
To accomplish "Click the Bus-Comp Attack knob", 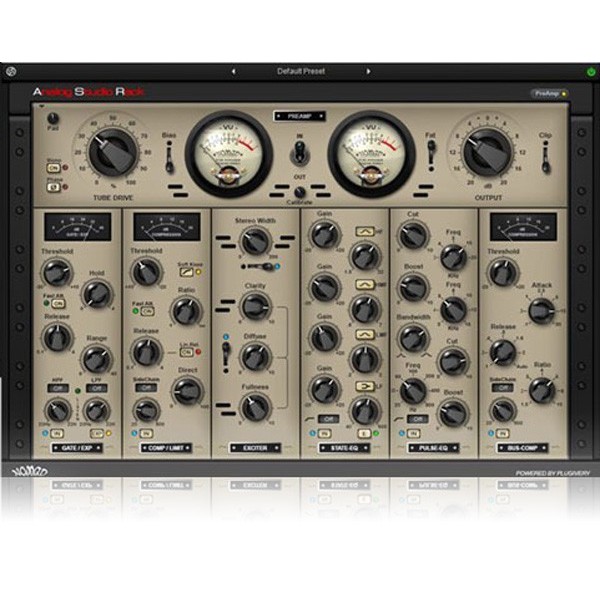I will pyautogui.click(x=541, y=311).
